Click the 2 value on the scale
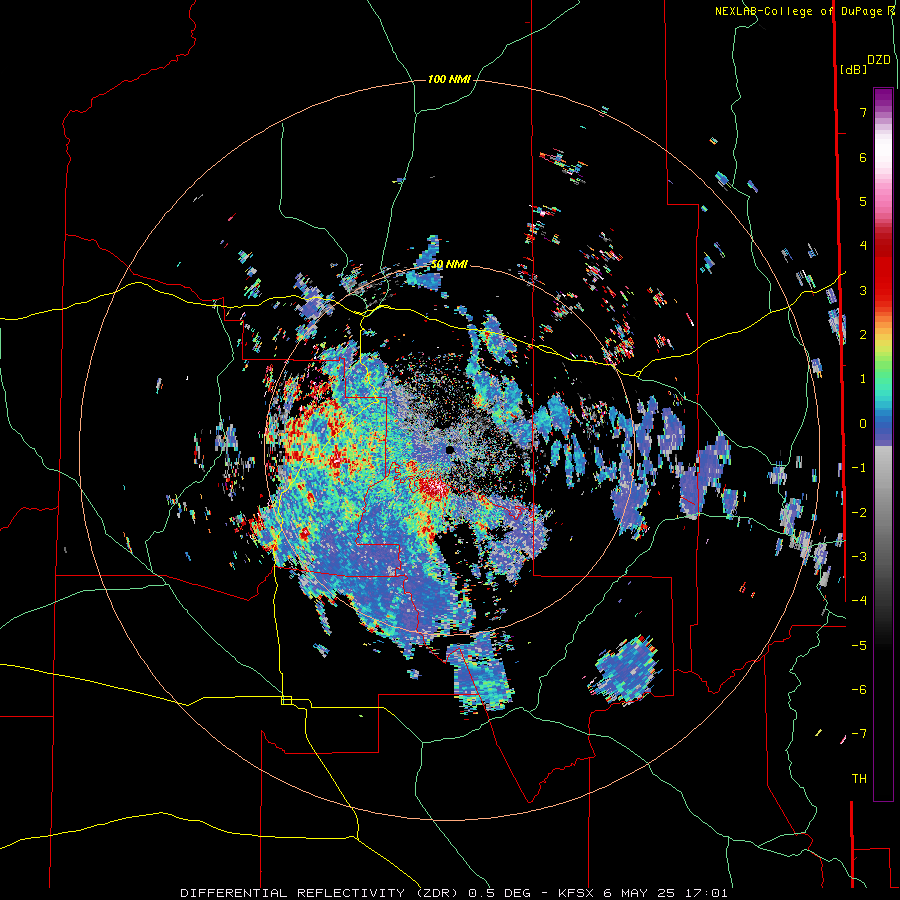Viewport: 900px width, 900px height. point(863,335)
